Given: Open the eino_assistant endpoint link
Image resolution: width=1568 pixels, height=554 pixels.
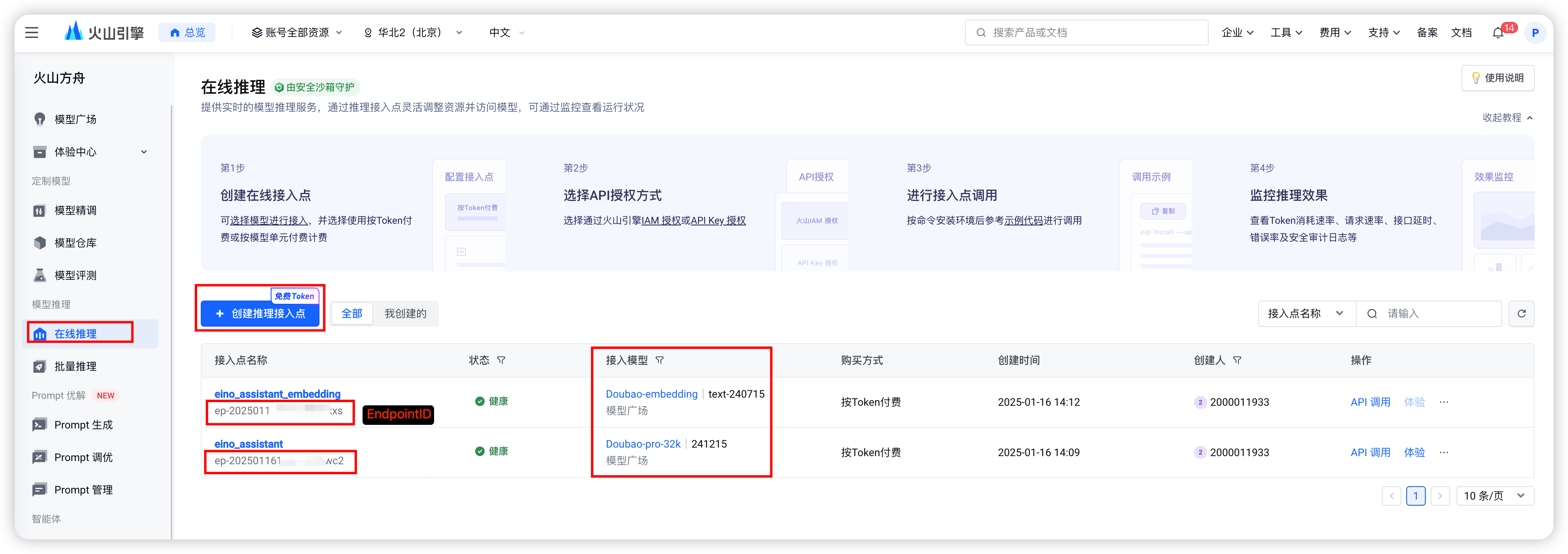Looking at the screenshot, I should (x=248, y=444).
